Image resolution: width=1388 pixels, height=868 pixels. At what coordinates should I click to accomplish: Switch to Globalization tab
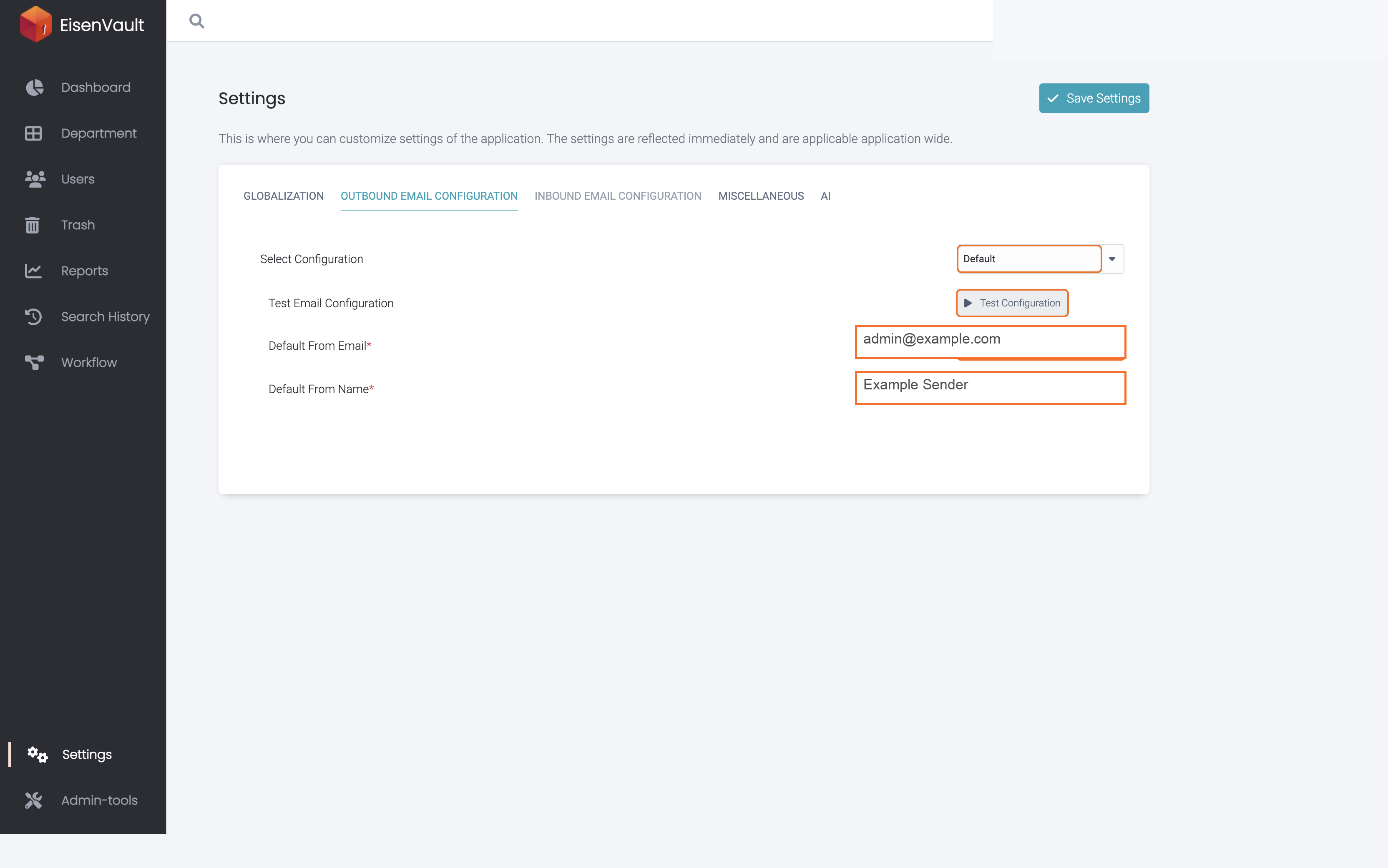coord(284,196)
